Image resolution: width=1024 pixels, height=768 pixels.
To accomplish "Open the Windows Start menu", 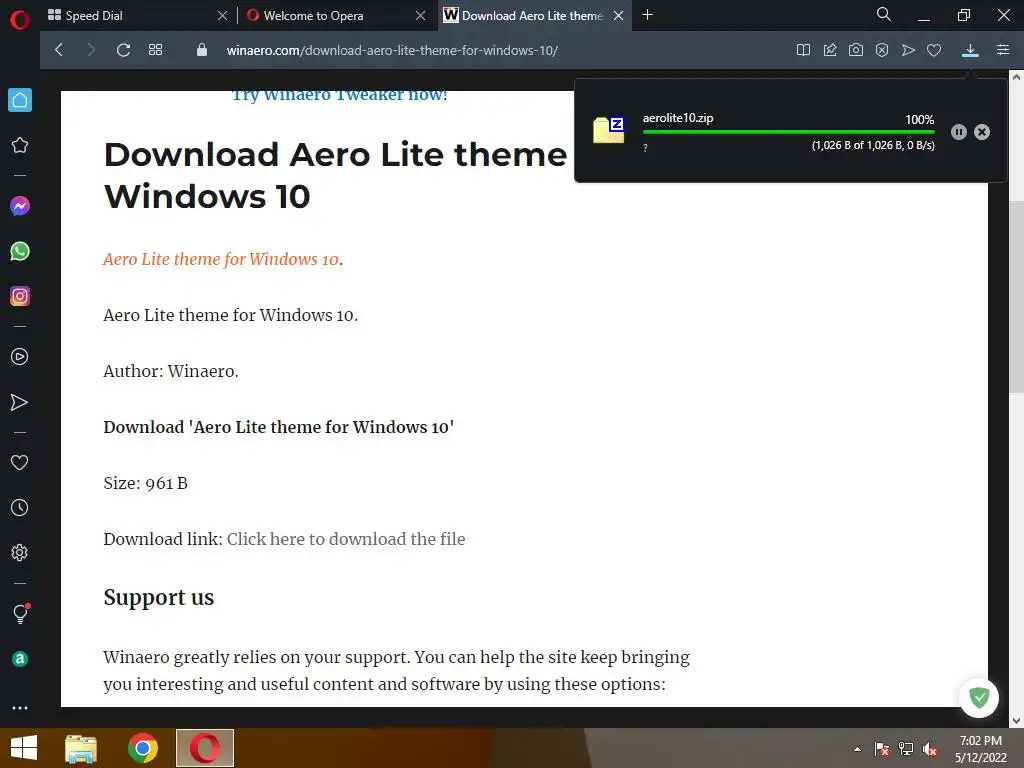I will 24,748.
